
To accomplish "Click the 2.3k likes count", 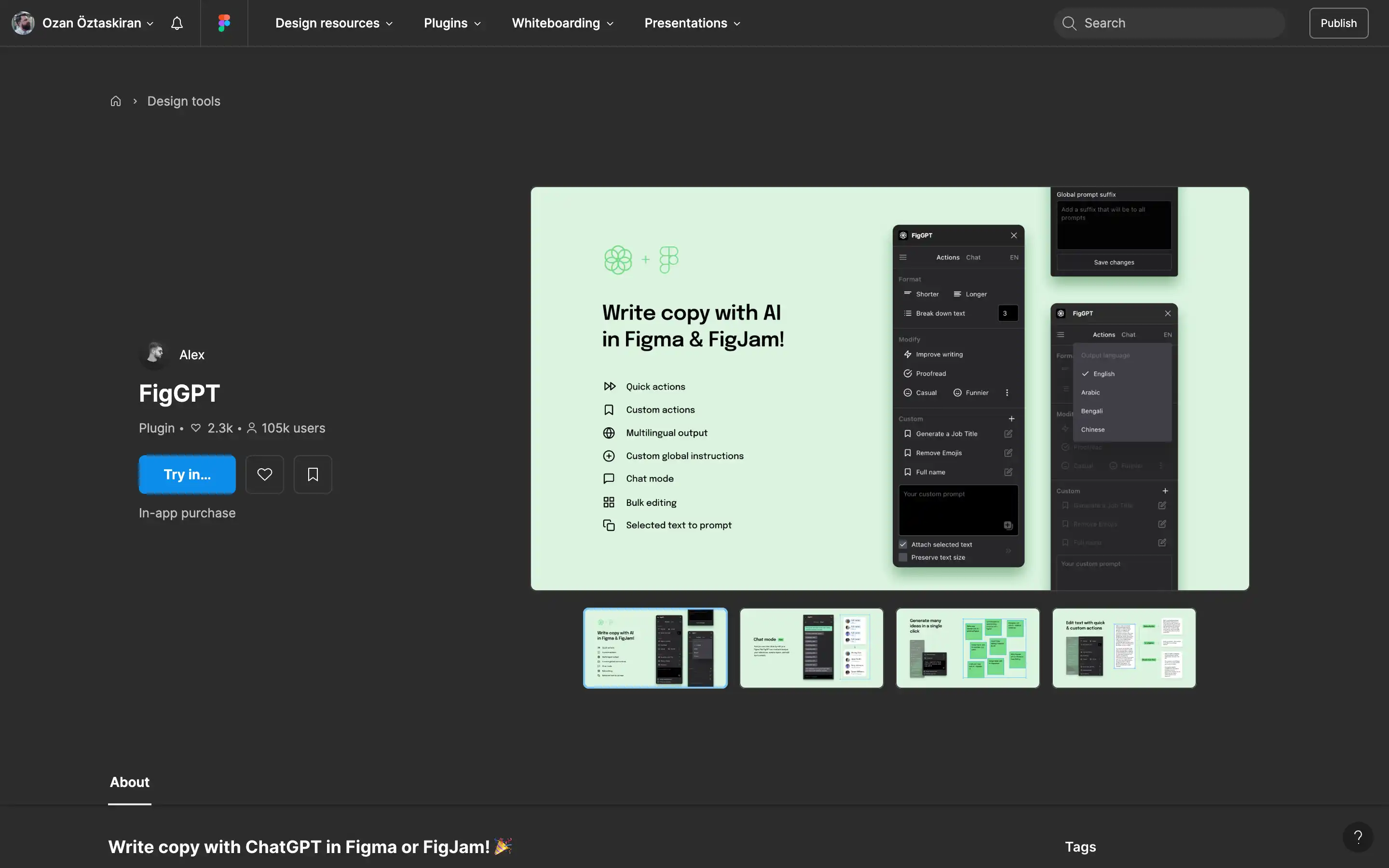I will 220,428.
